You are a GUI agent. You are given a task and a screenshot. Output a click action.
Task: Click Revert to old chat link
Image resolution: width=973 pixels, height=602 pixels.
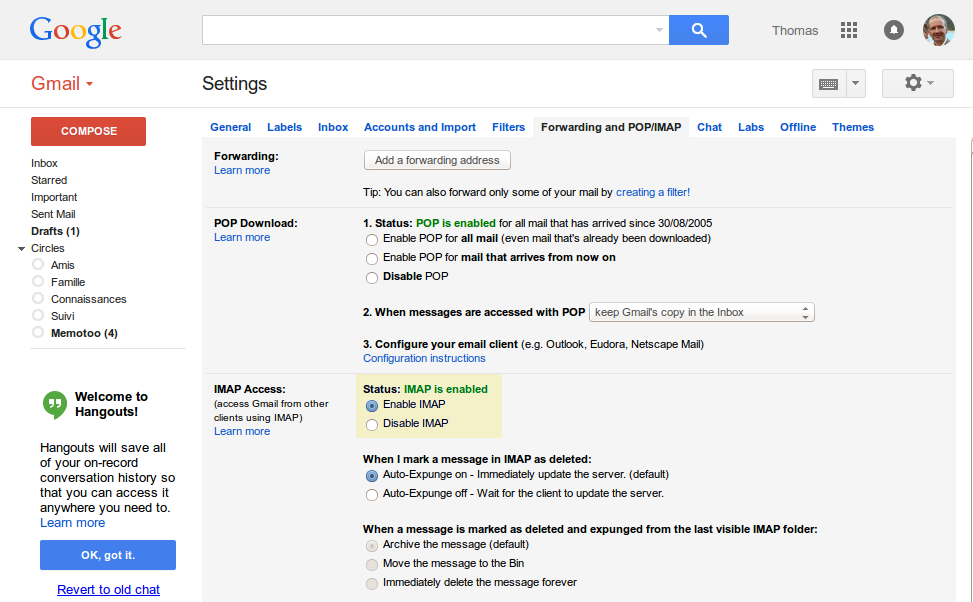(108, 590)
